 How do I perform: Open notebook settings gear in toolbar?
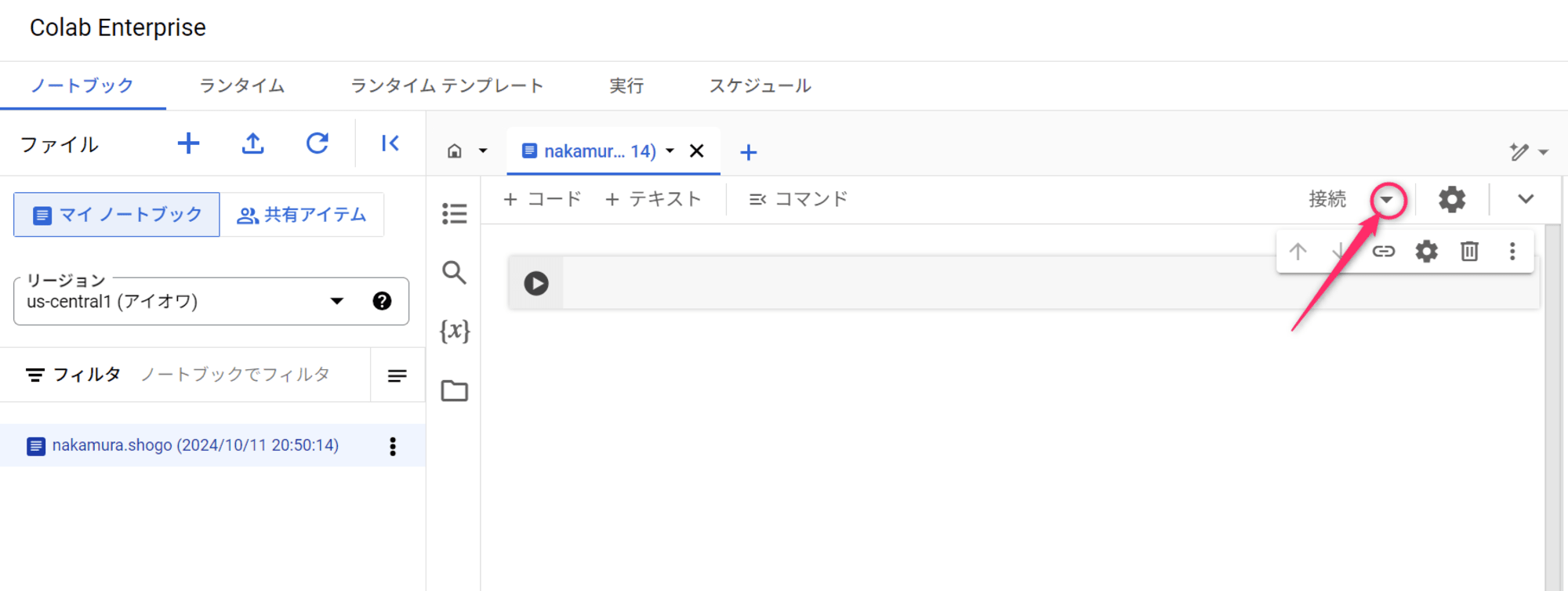[1452, 199]
